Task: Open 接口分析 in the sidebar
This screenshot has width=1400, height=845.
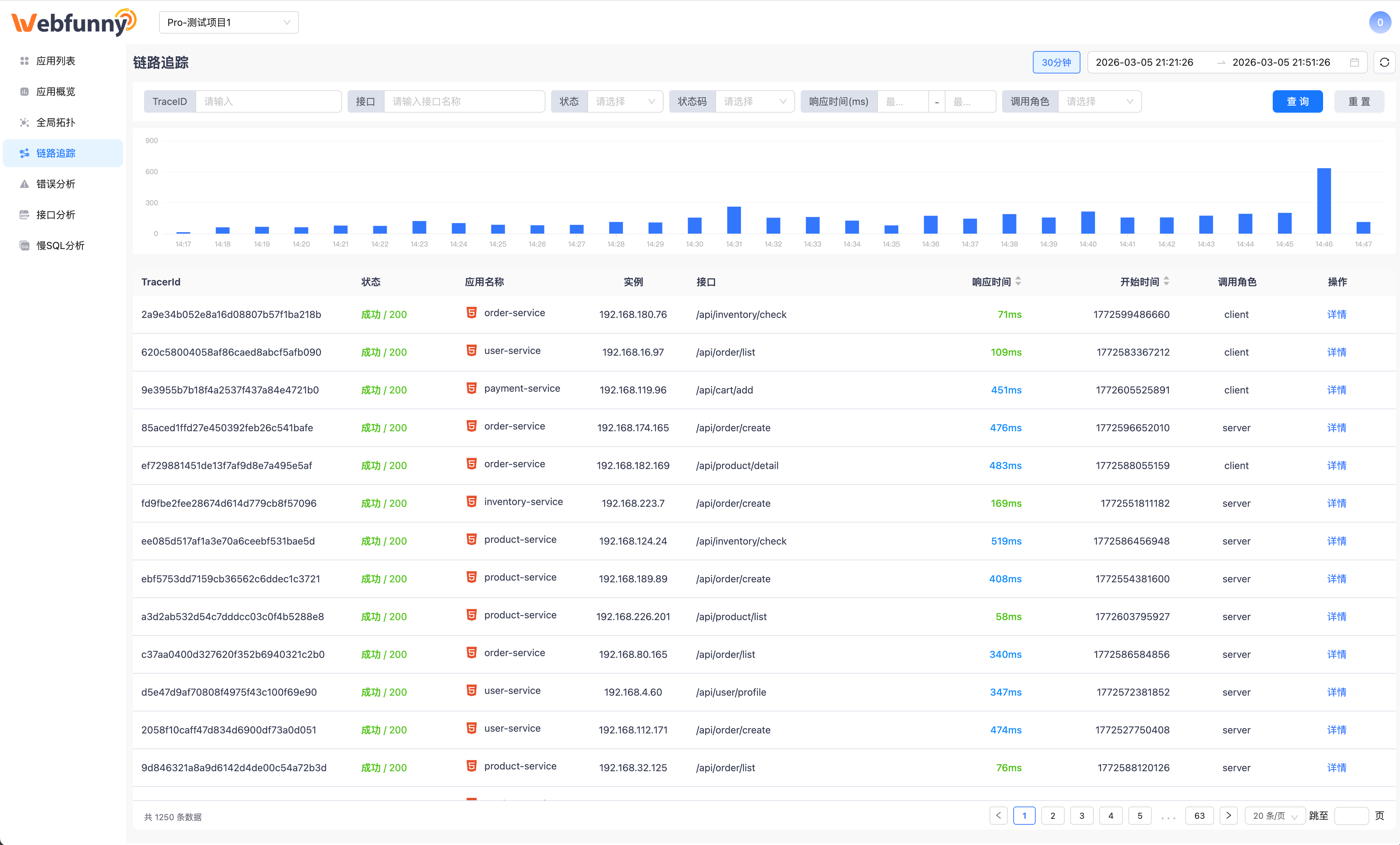Action: tap(56, 215)
